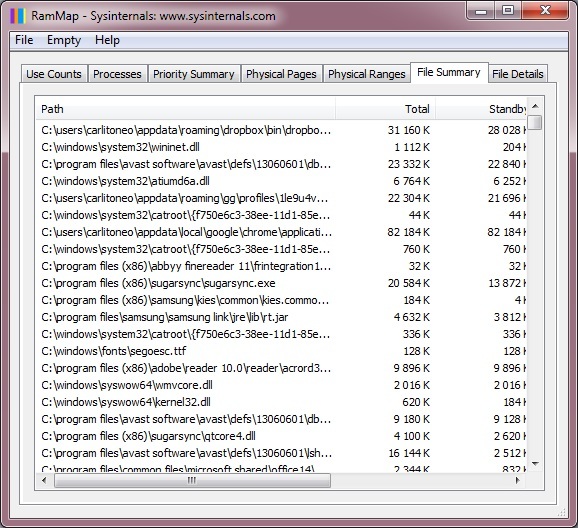This screenshot has height=528, width=578.
Task: Select the samsung\kies\common row
Action: [281, 300]
